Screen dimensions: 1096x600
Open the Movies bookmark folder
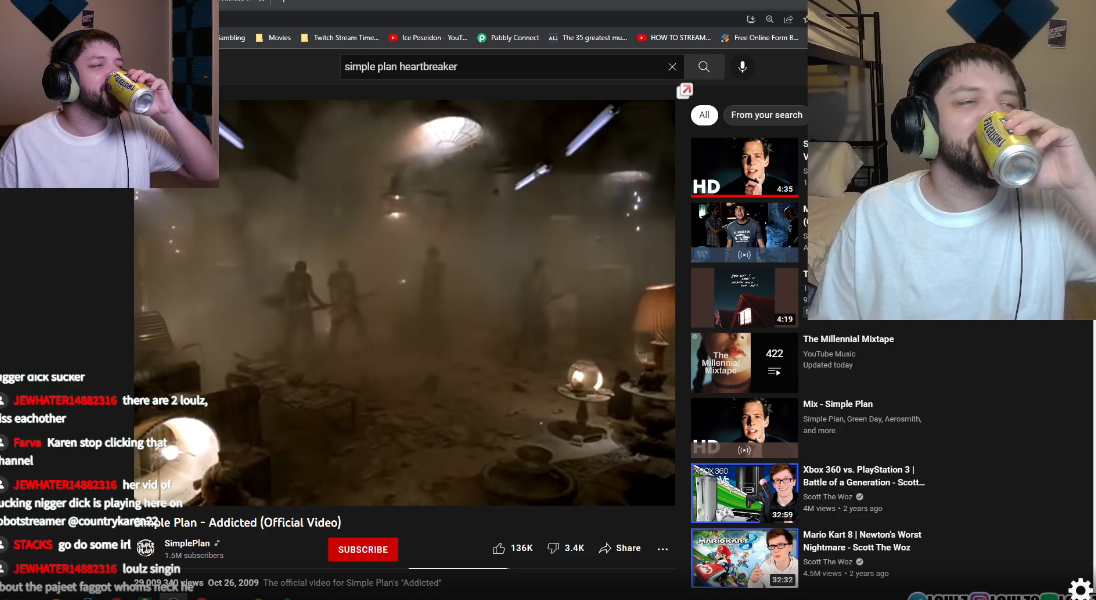pos(273,38)
